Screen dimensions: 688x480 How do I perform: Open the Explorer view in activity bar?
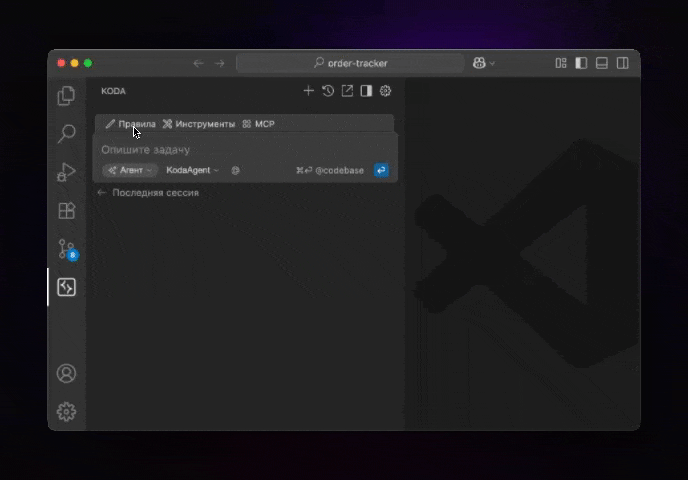[x=67, y=96]
